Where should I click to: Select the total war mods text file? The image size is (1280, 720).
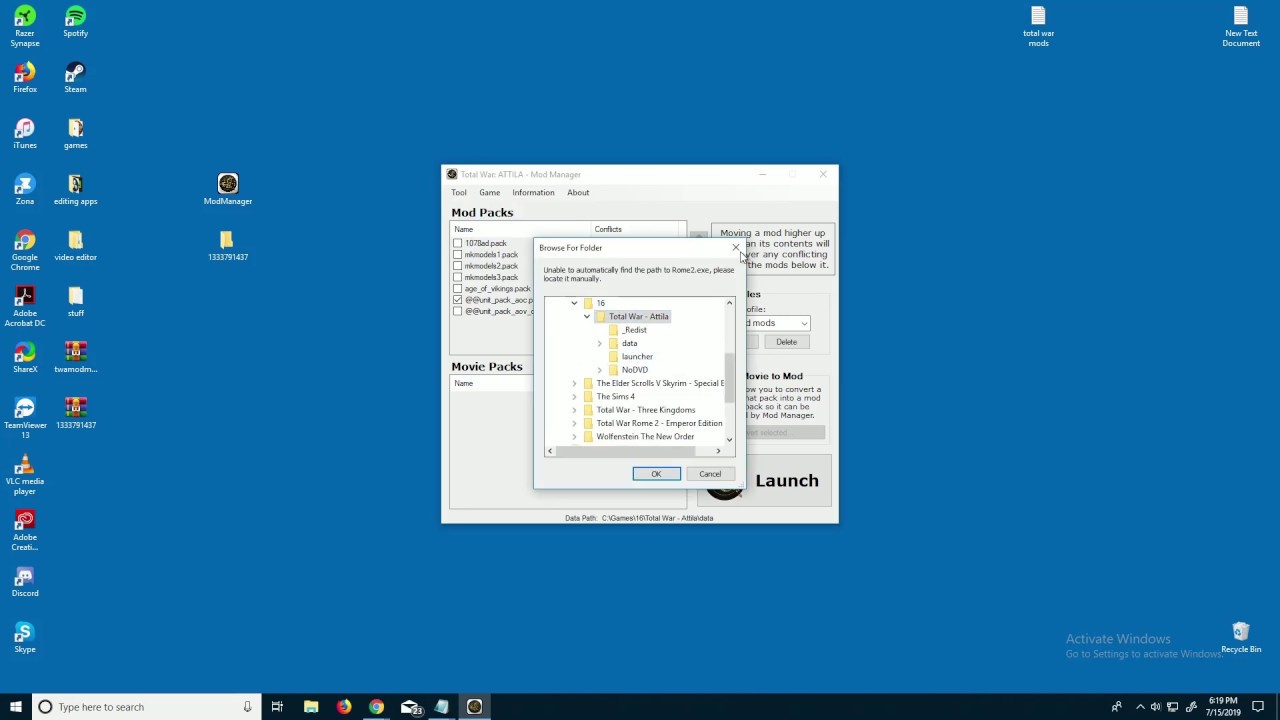coord(1038,26)
